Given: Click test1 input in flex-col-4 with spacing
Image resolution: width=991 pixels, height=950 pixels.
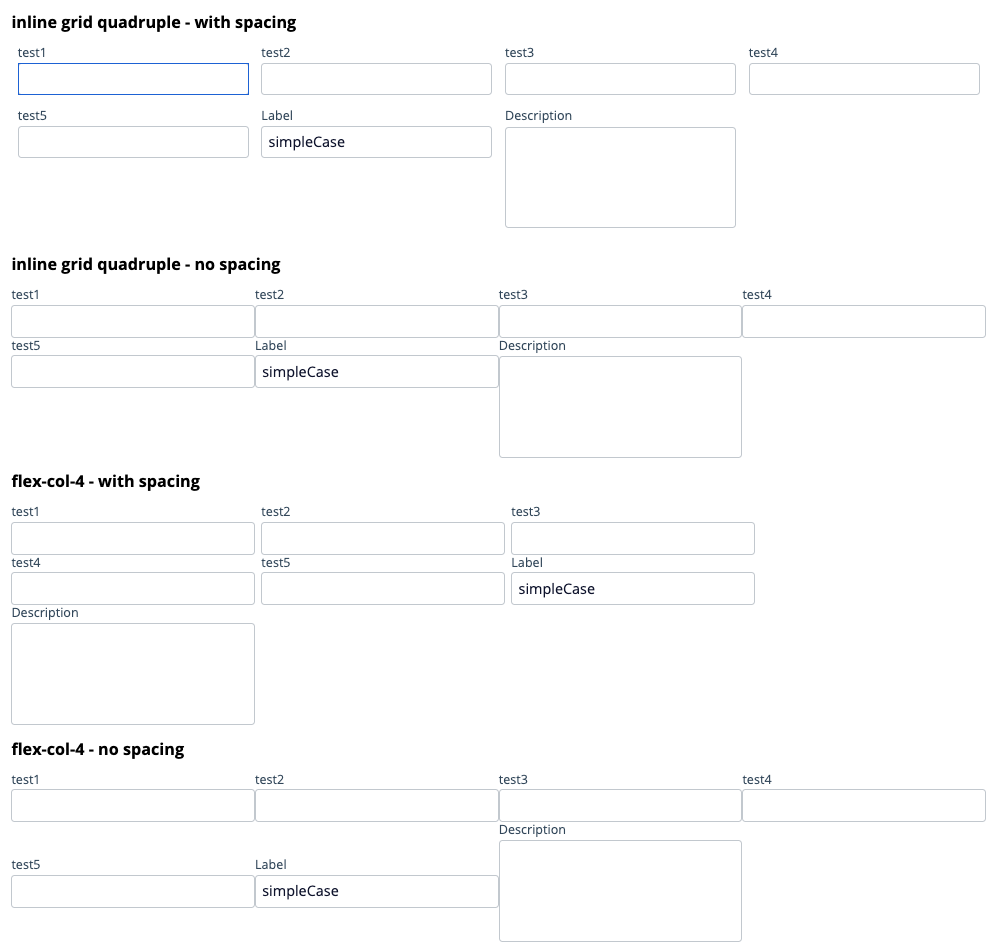Looking at the screenshot, I should [x=133, y=539].
